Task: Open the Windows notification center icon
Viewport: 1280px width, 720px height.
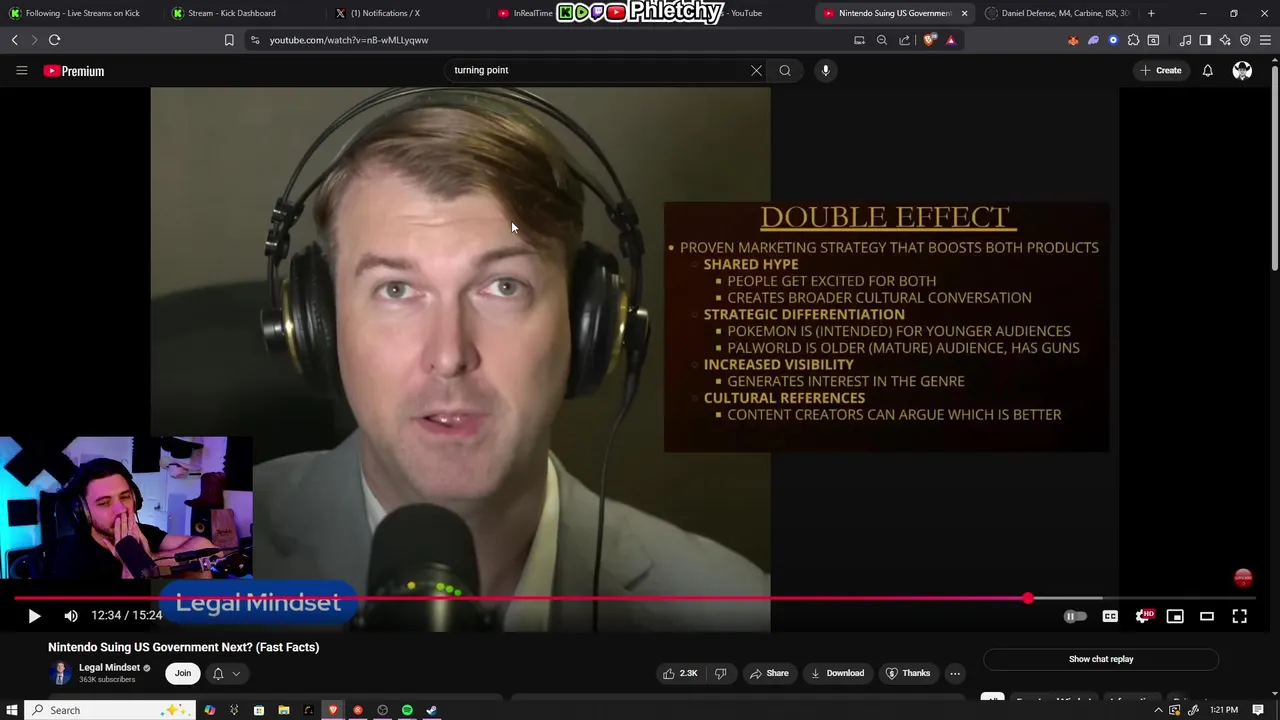Action: pos(1258,710)
